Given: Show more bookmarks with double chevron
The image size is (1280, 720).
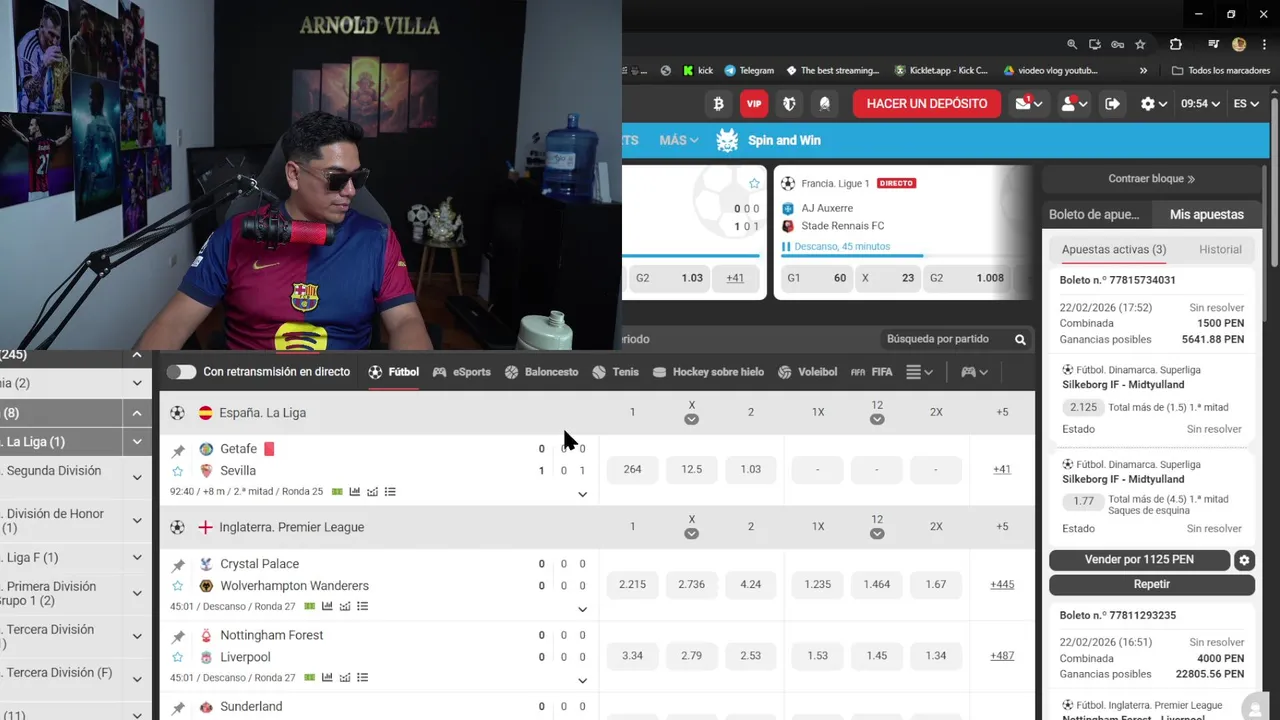Looking at the screenshot, I should 1143,71.
